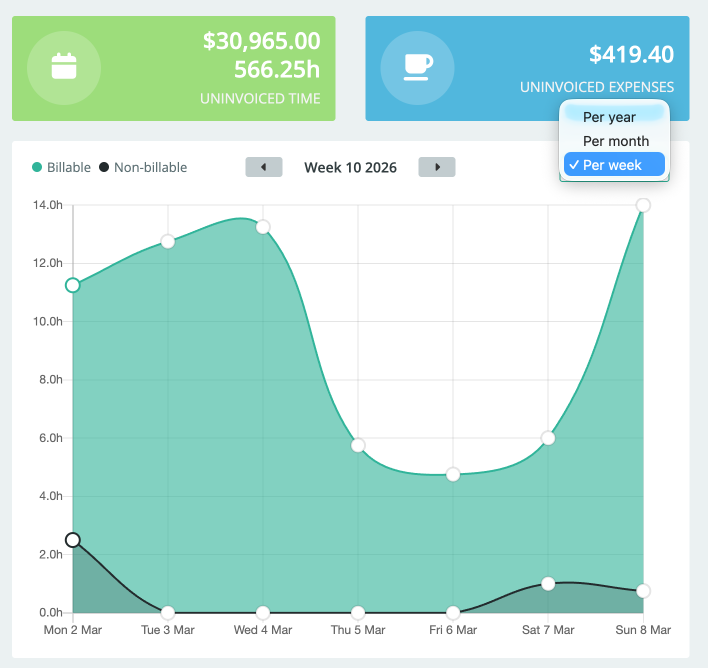Open the $30,965.00 uninvoiced time amount
The width and height of the screenshot is (708, 668).
[261, 41]
